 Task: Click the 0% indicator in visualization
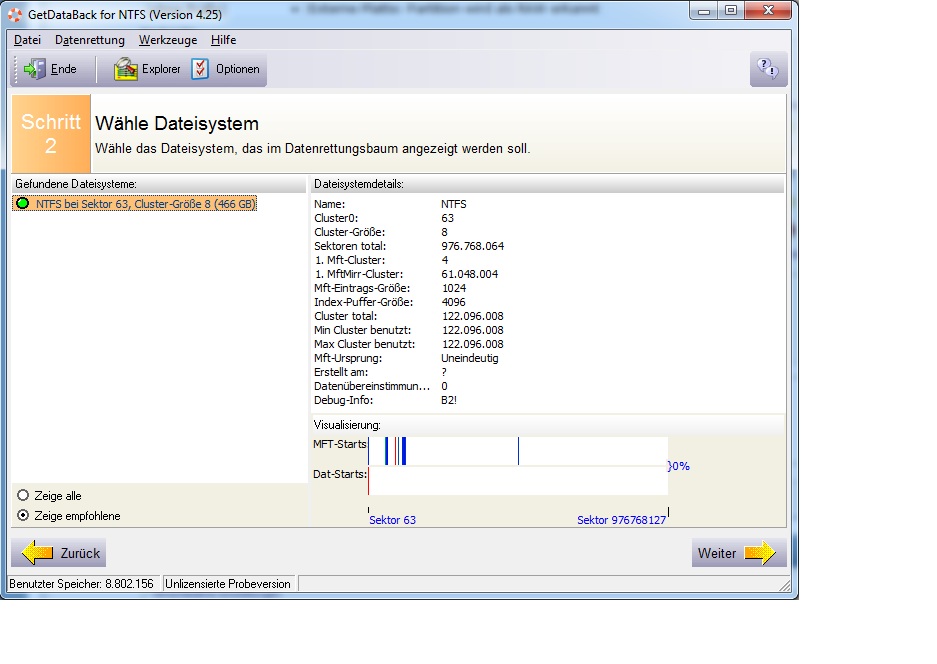[x=679, y=466]
